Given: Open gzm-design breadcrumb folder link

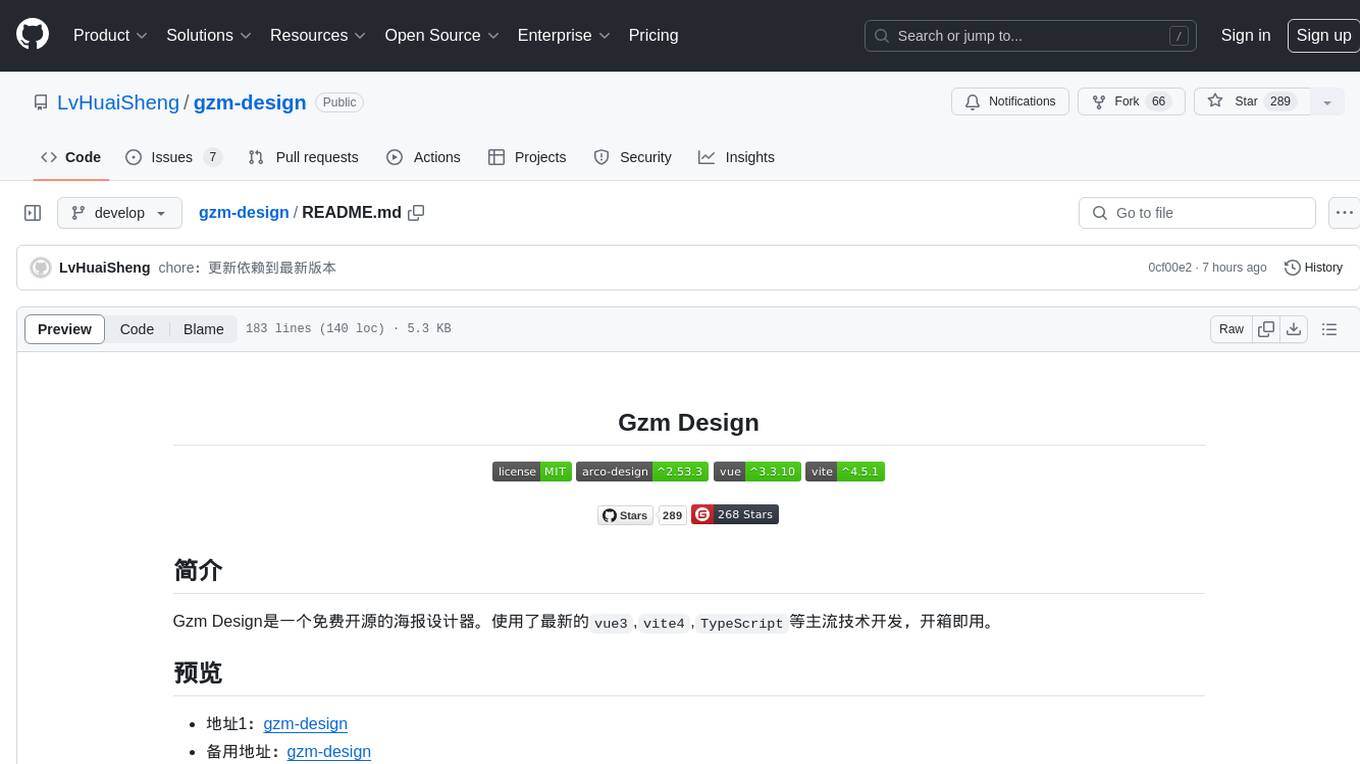Looking at the screenshot, I should pos(244,213).
